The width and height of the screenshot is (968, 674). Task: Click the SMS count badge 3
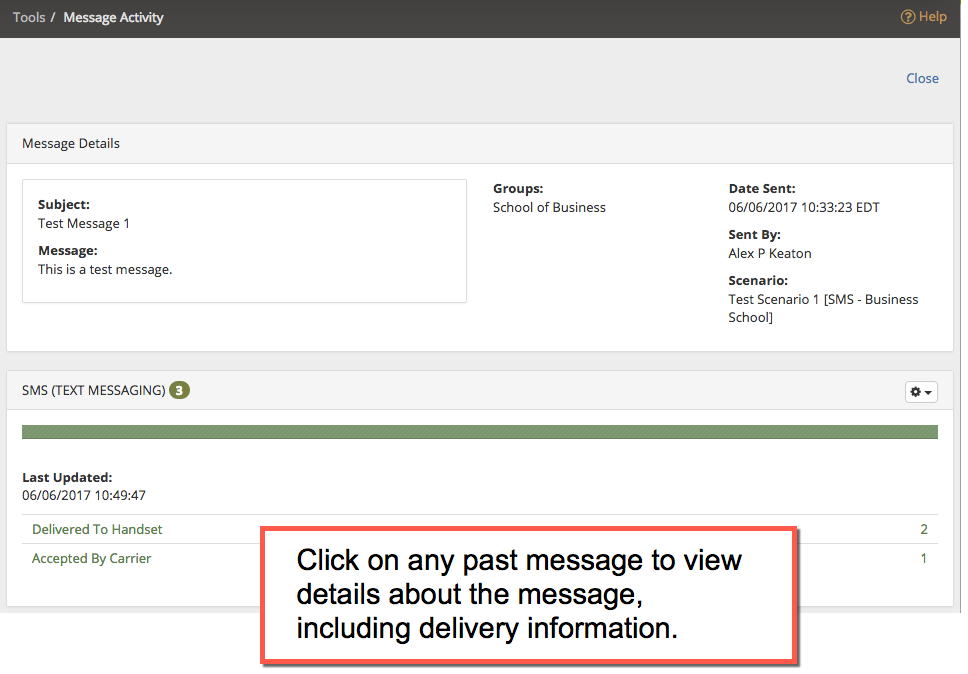point(179,390)
